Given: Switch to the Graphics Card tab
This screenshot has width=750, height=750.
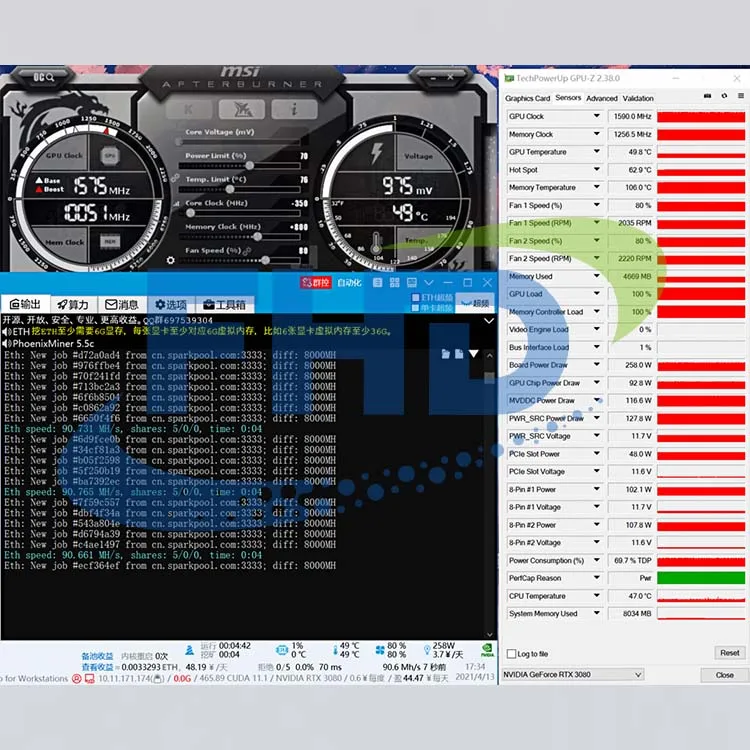Looking at the screenshot, I should tap(527, 98).
